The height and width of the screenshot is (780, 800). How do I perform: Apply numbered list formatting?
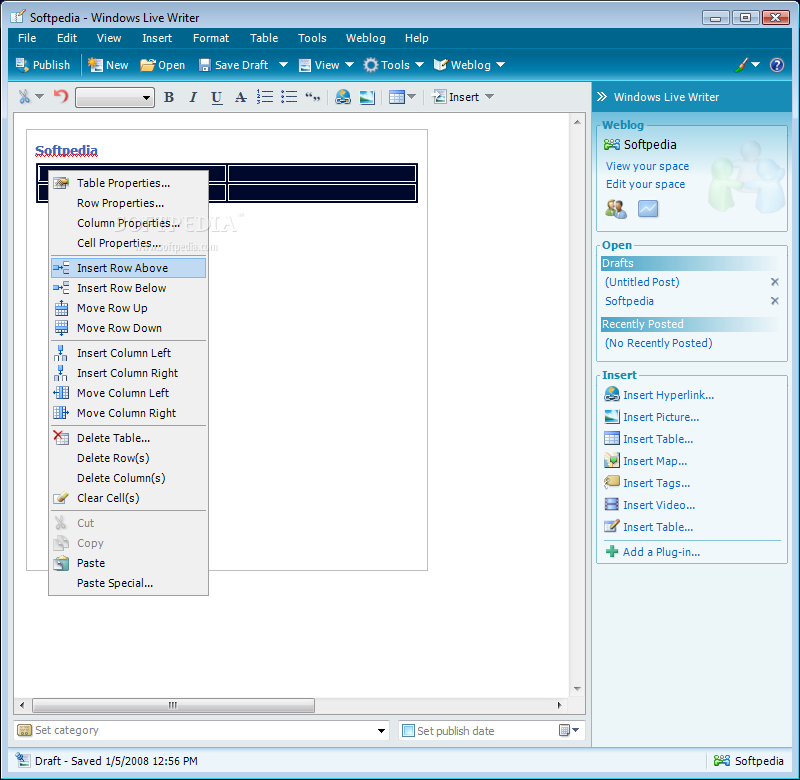click(x=264, y=97)
